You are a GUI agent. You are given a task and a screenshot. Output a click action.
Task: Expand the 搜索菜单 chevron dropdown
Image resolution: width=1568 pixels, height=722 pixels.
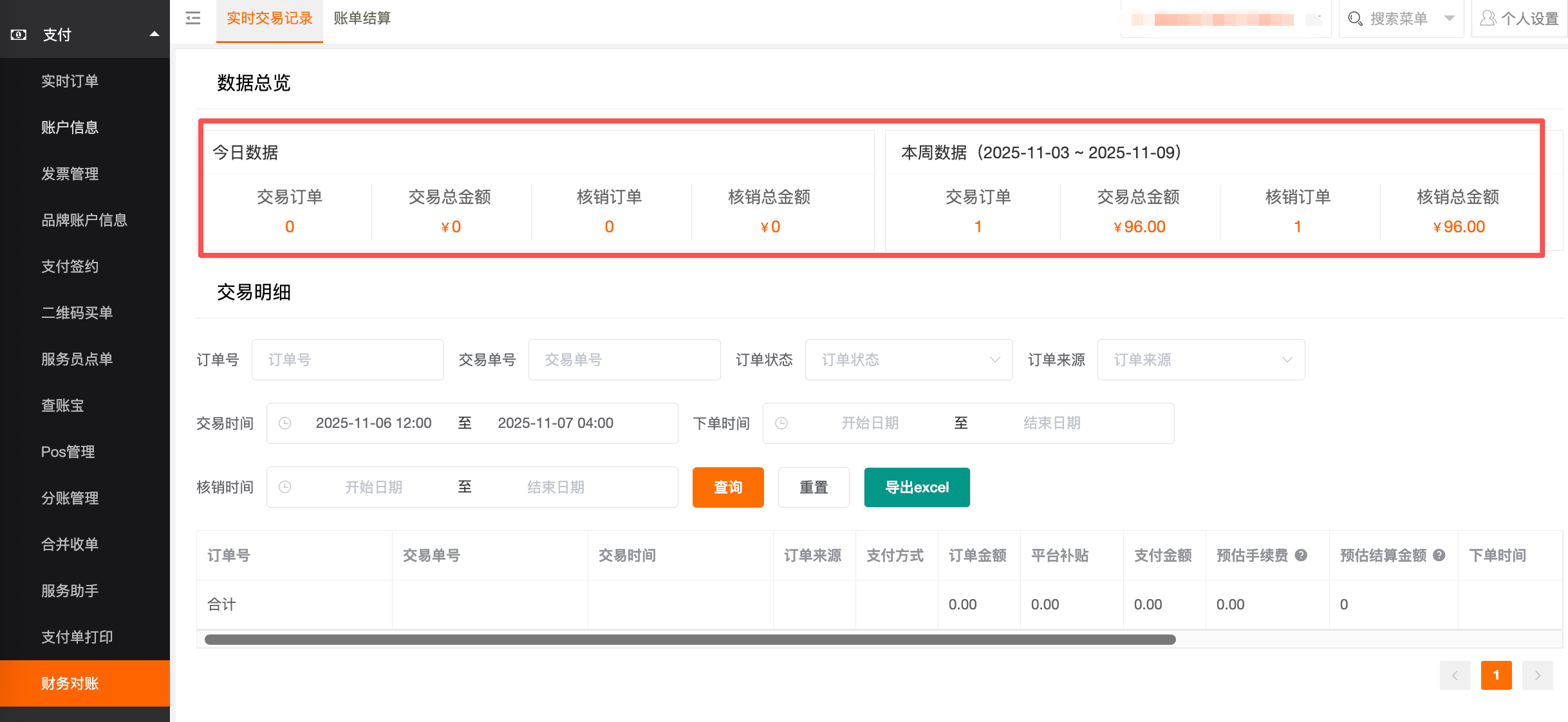(1449, 19)
